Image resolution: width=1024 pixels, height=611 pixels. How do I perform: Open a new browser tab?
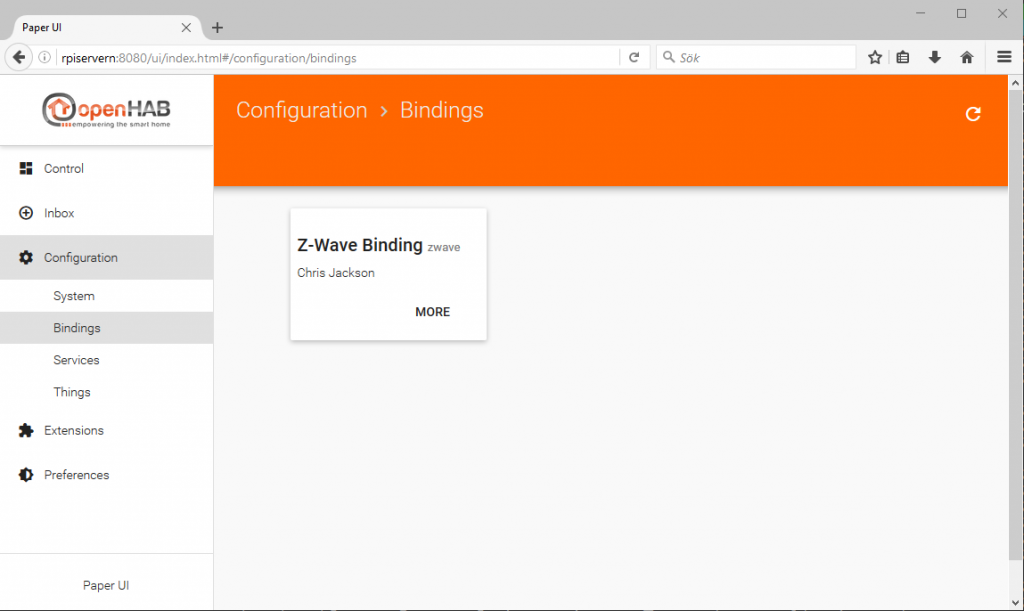[x=217, y=27]
